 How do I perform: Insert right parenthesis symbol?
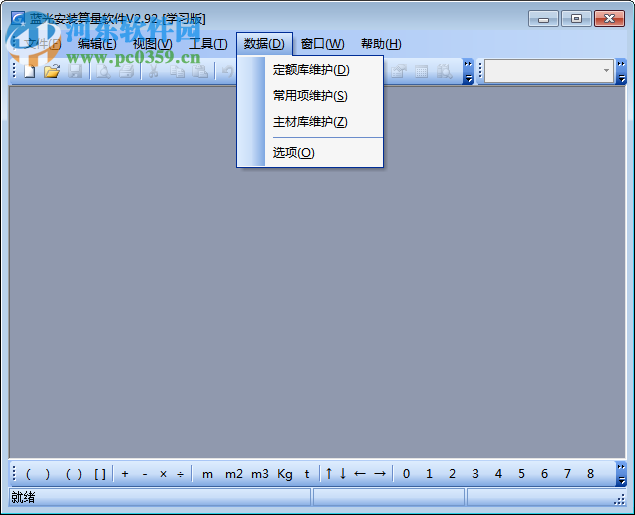point(48,474)
